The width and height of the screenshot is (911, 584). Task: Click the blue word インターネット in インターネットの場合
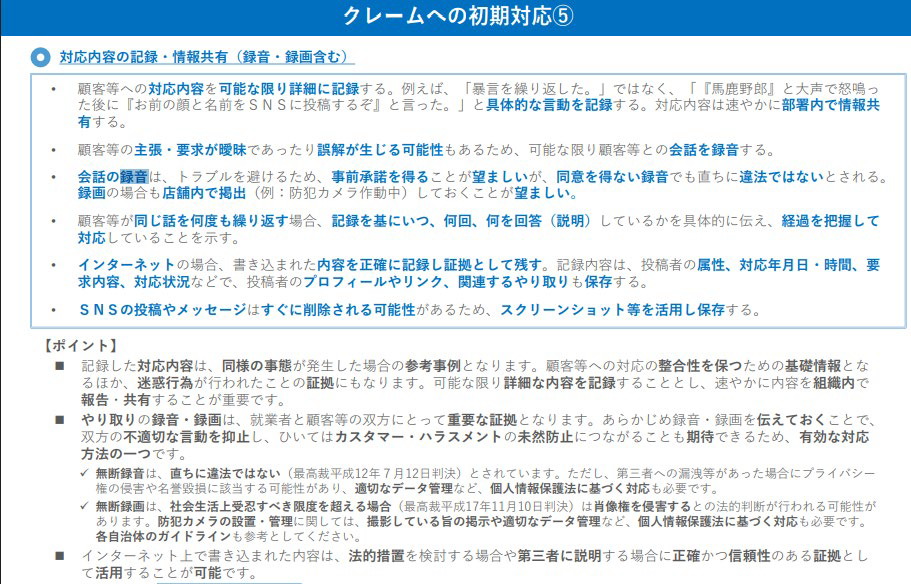pyautogui.click(x=127, y=265)
